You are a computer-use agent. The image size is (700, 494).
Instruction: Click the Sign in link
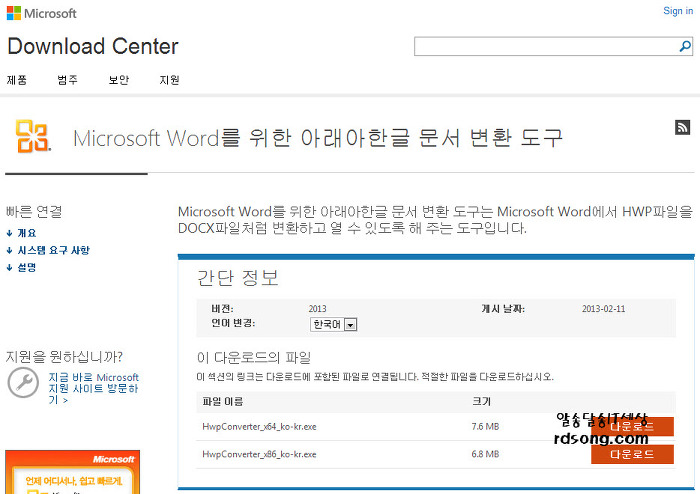677,11
